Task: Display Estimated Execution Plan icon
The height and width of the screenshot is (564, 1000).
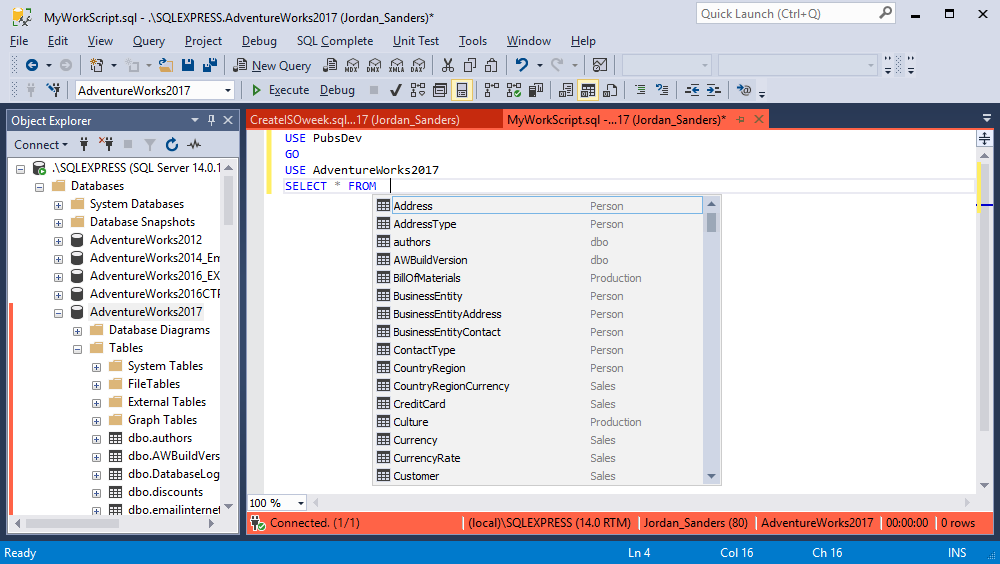Action: [x=418, y=90]
